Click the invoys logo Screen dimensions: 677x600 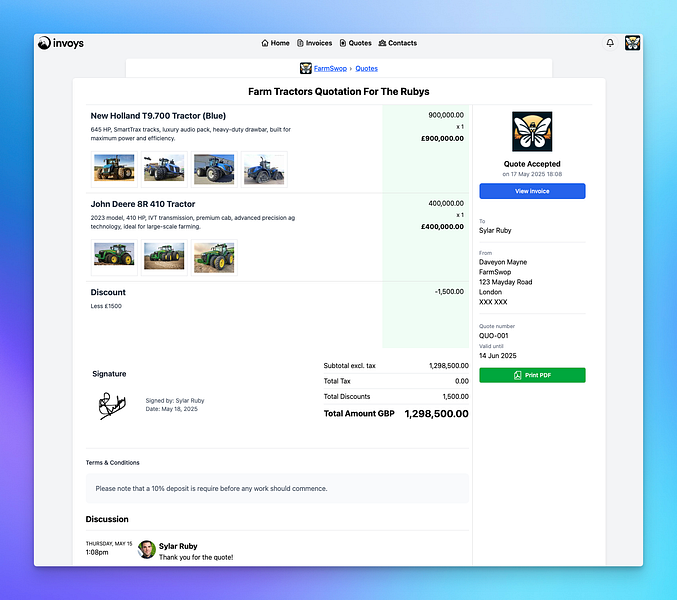(x=61, y=43)
